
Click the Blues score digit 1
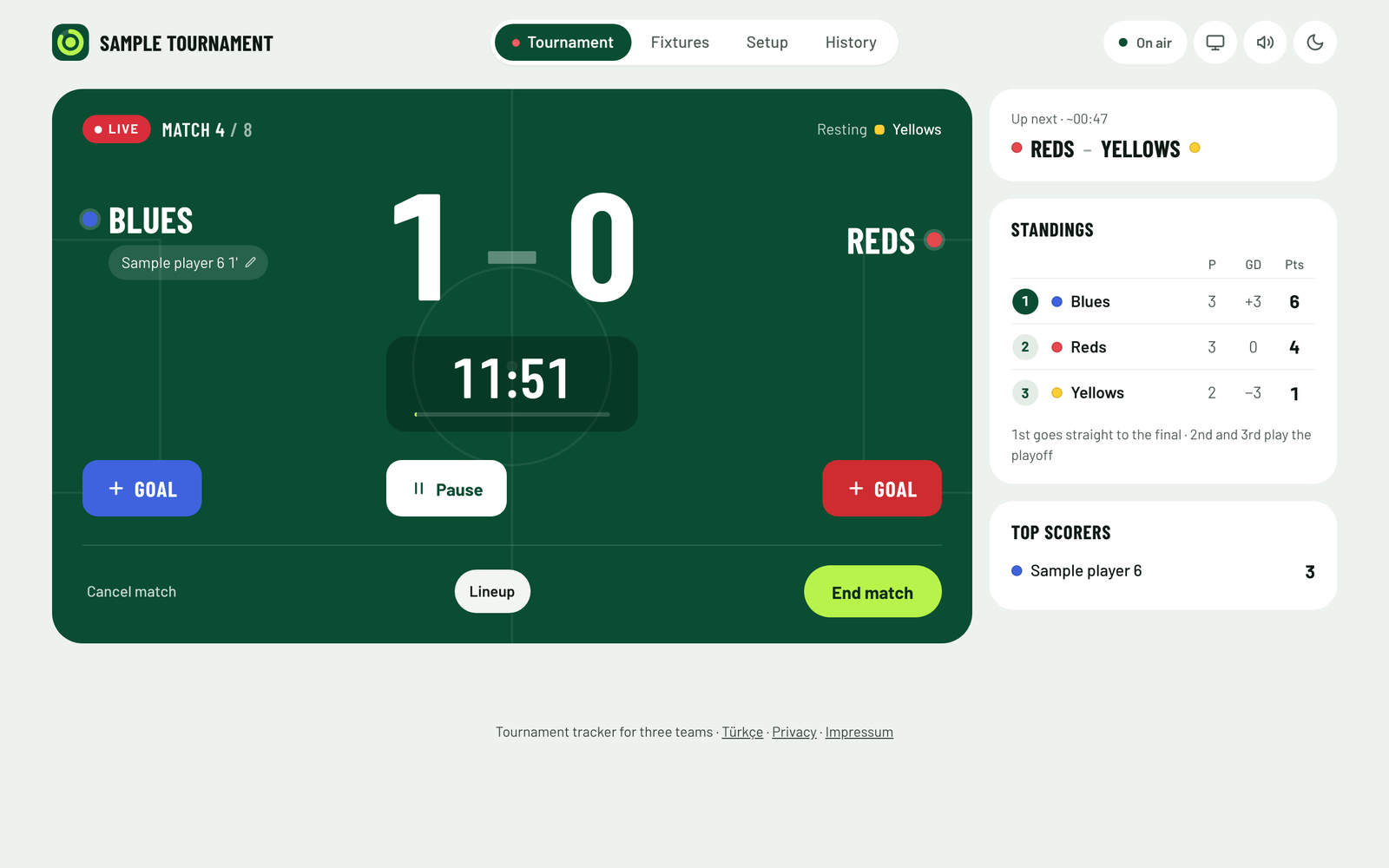[419, 247]
